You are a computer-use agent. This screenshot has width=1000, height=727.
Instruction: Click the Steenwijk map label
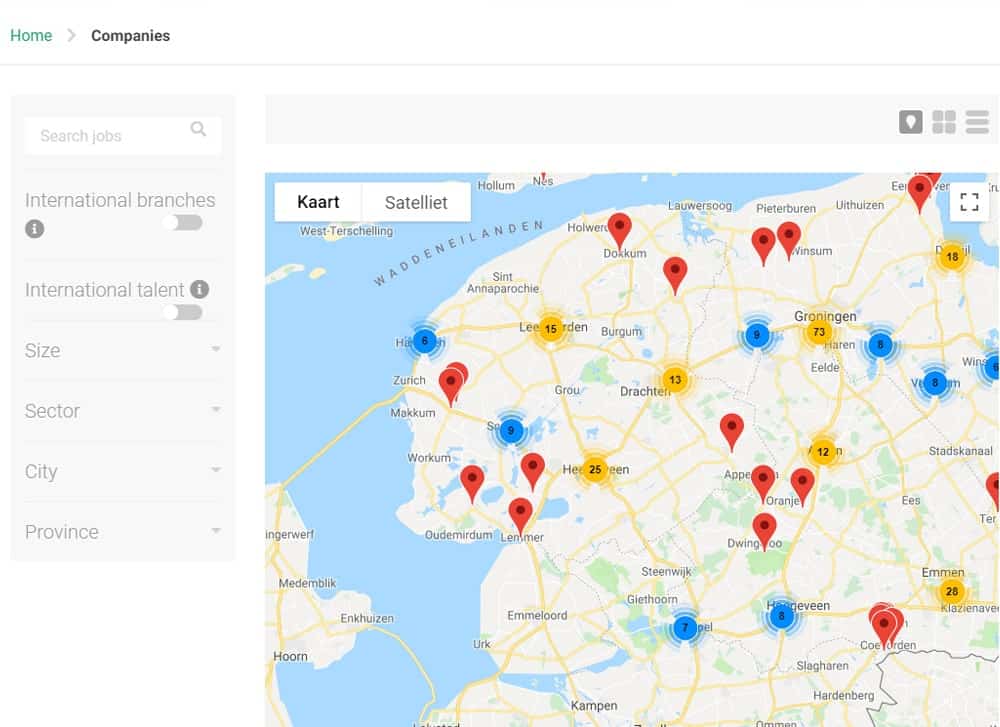pos(666,571)
